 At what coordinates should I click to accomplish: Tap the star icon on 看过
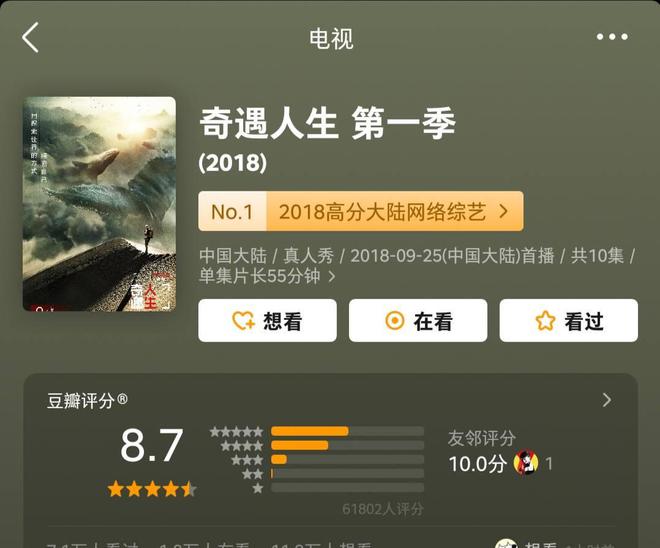coord(545,321)
